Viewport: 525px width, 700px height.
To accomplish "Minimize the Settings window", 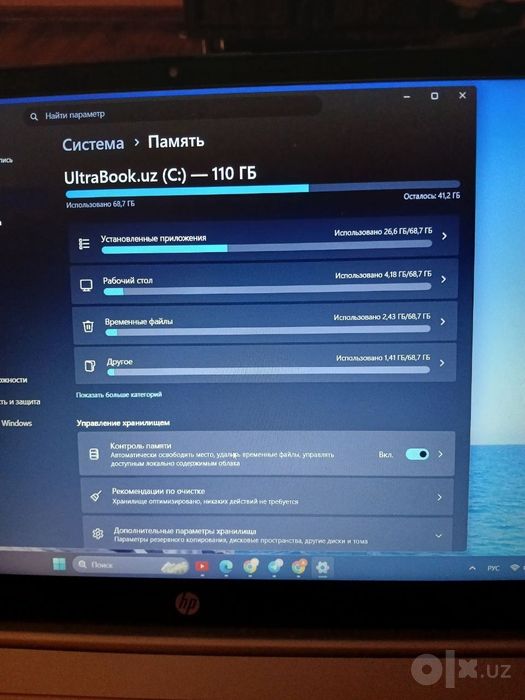I will click(x=407, y=97).
